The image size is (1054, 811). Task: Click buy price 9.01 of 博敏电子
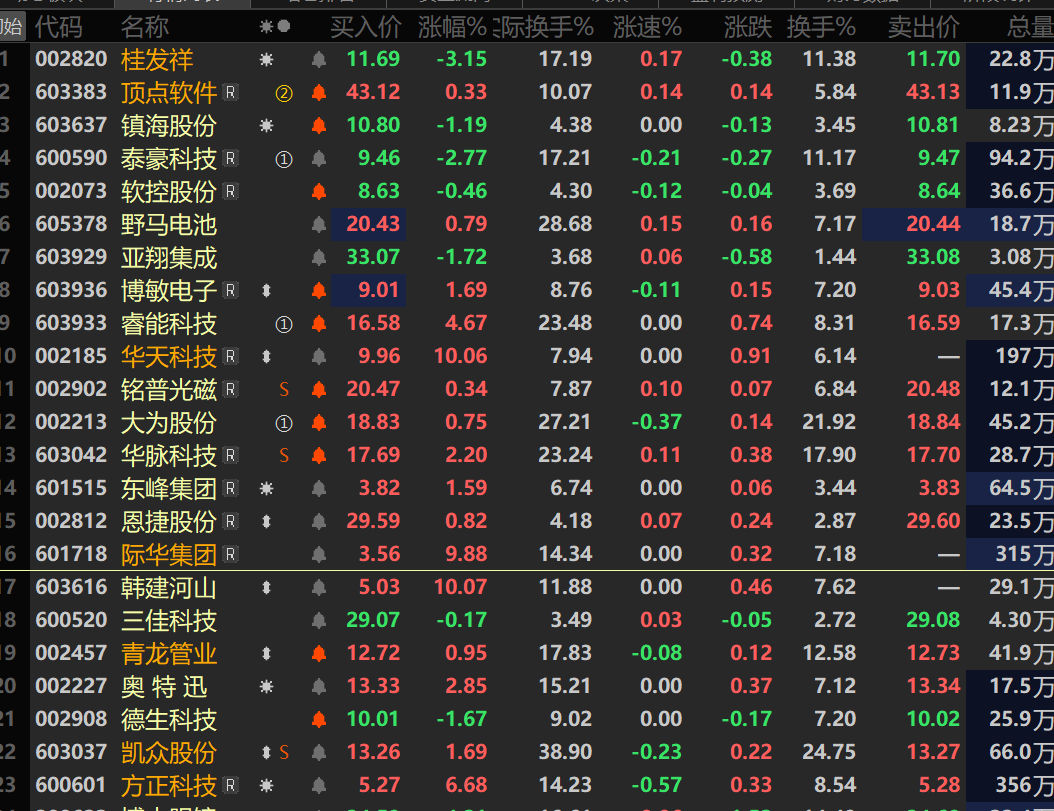(379, 290)
